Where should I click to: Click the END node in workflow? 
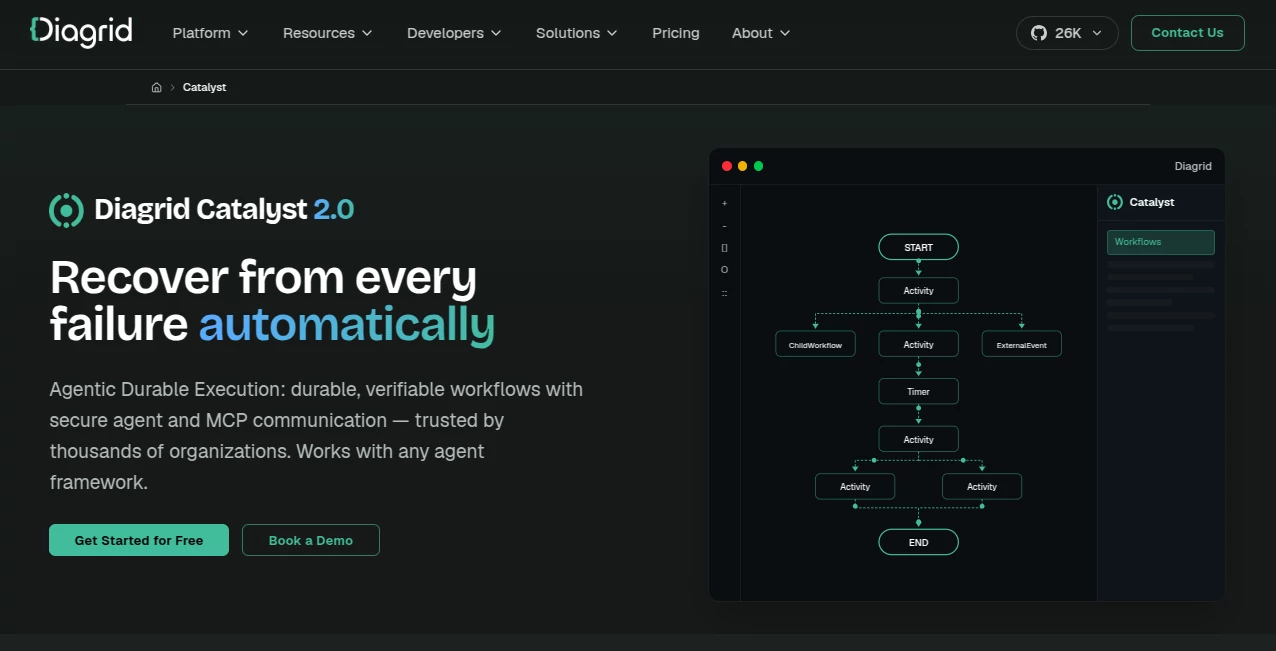click(919, 542)
